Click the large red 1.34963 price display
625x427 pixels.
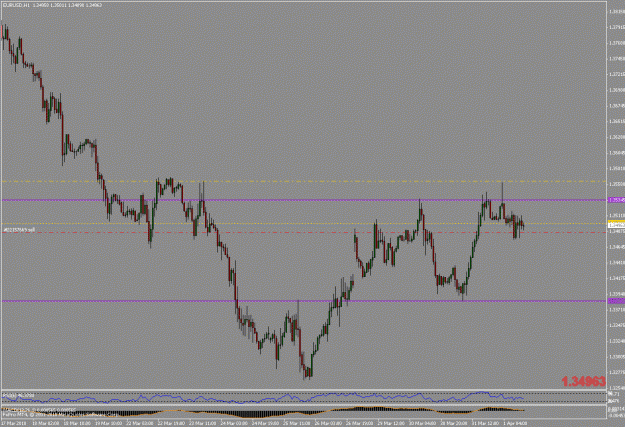pyautogui.click(x=584, y=382)
